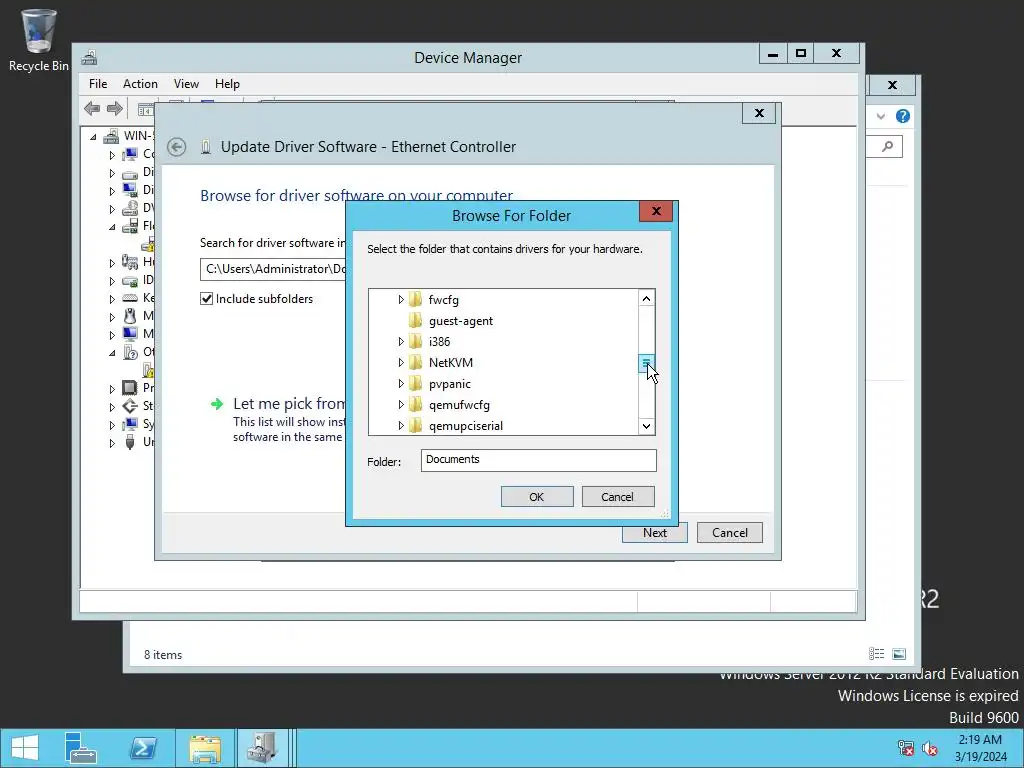Open the File menu
The width and height of the screenshot is (1024, 768).
coord(98,84)
